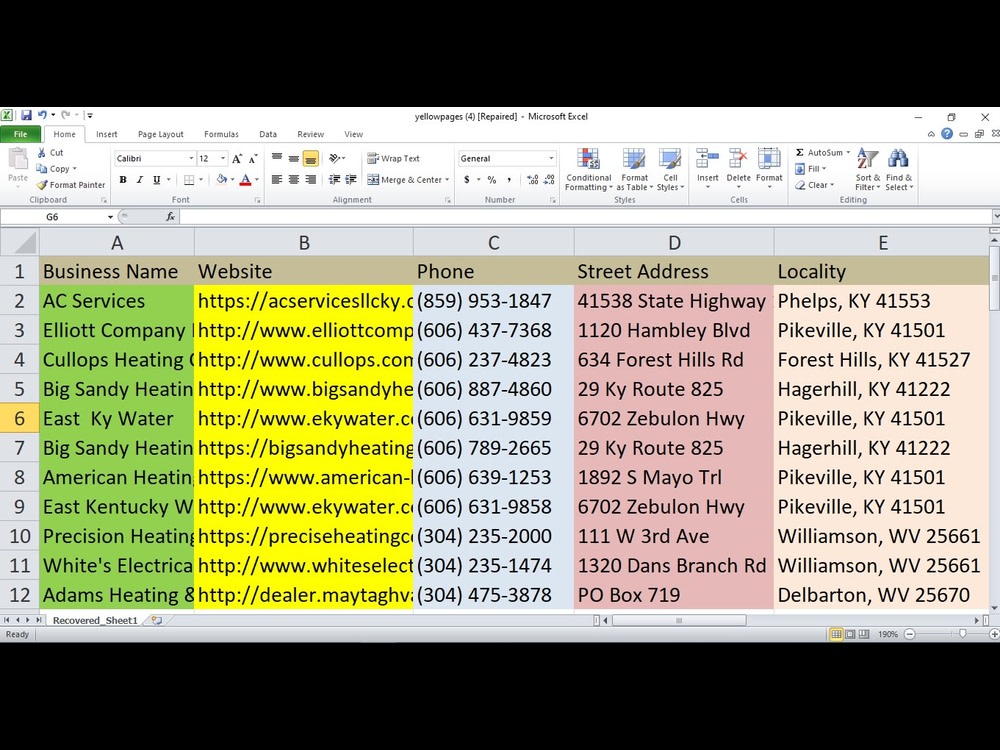Screen dimensions: 1000x750
Task: Click the AutoSum button
Action: (823, 152)
